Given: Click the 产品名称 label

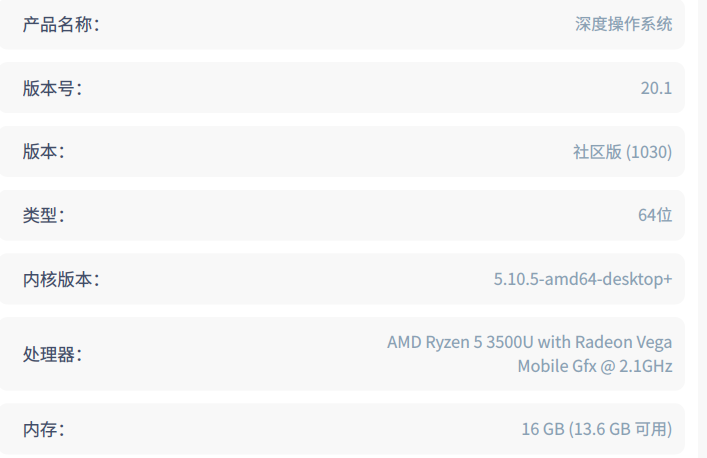Looking at the screenshot, I should (61, 25).
